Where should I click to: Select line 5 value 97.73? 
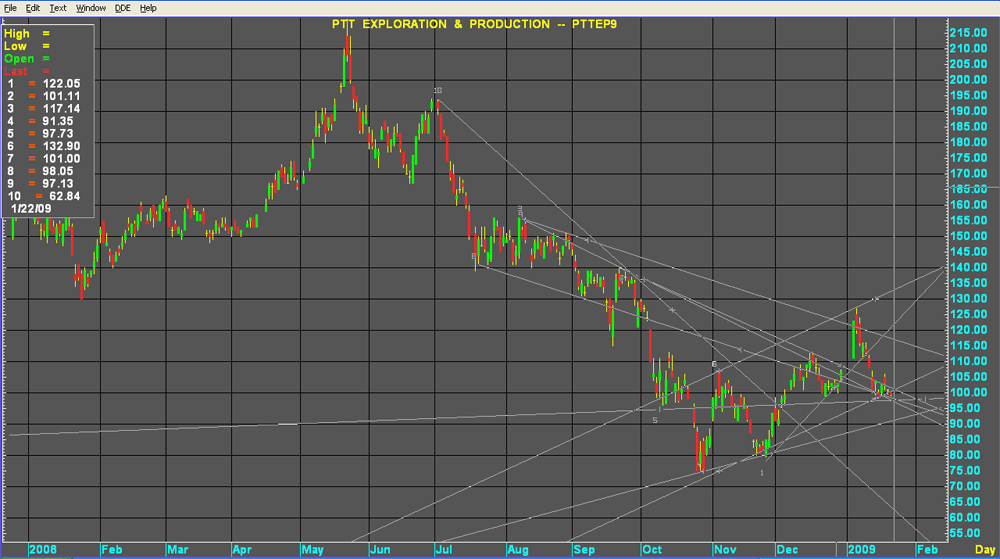58,134
